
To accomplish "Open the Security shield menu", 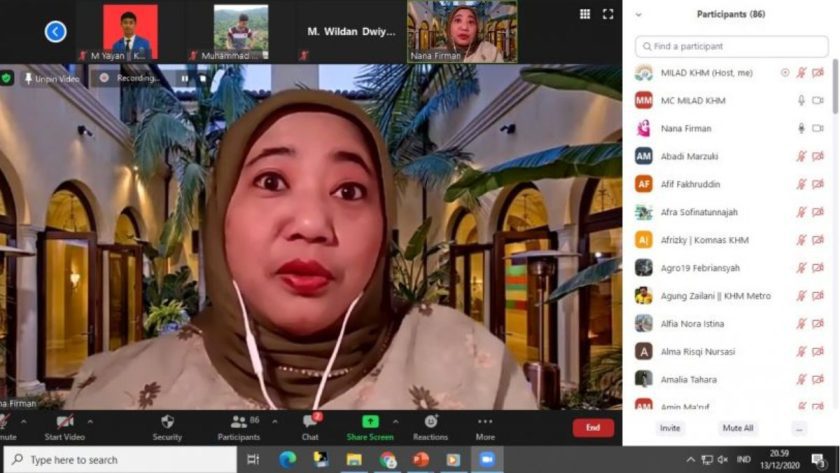I will 167,426.
